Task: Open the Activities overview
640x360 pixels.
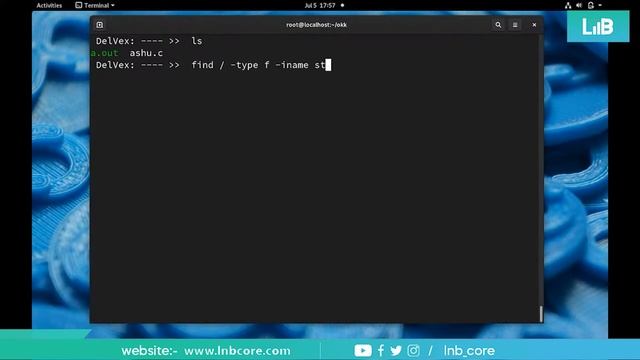Action: [x=49, y=5]
